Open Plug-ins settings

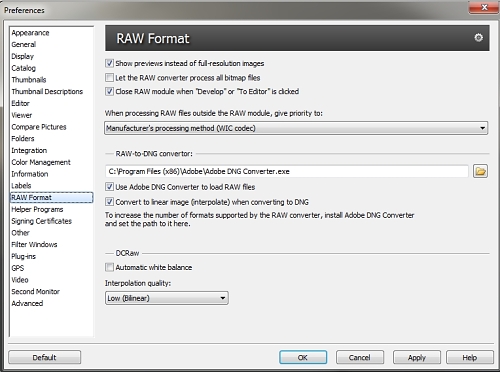pyautogui.click(x=23, y=256)
